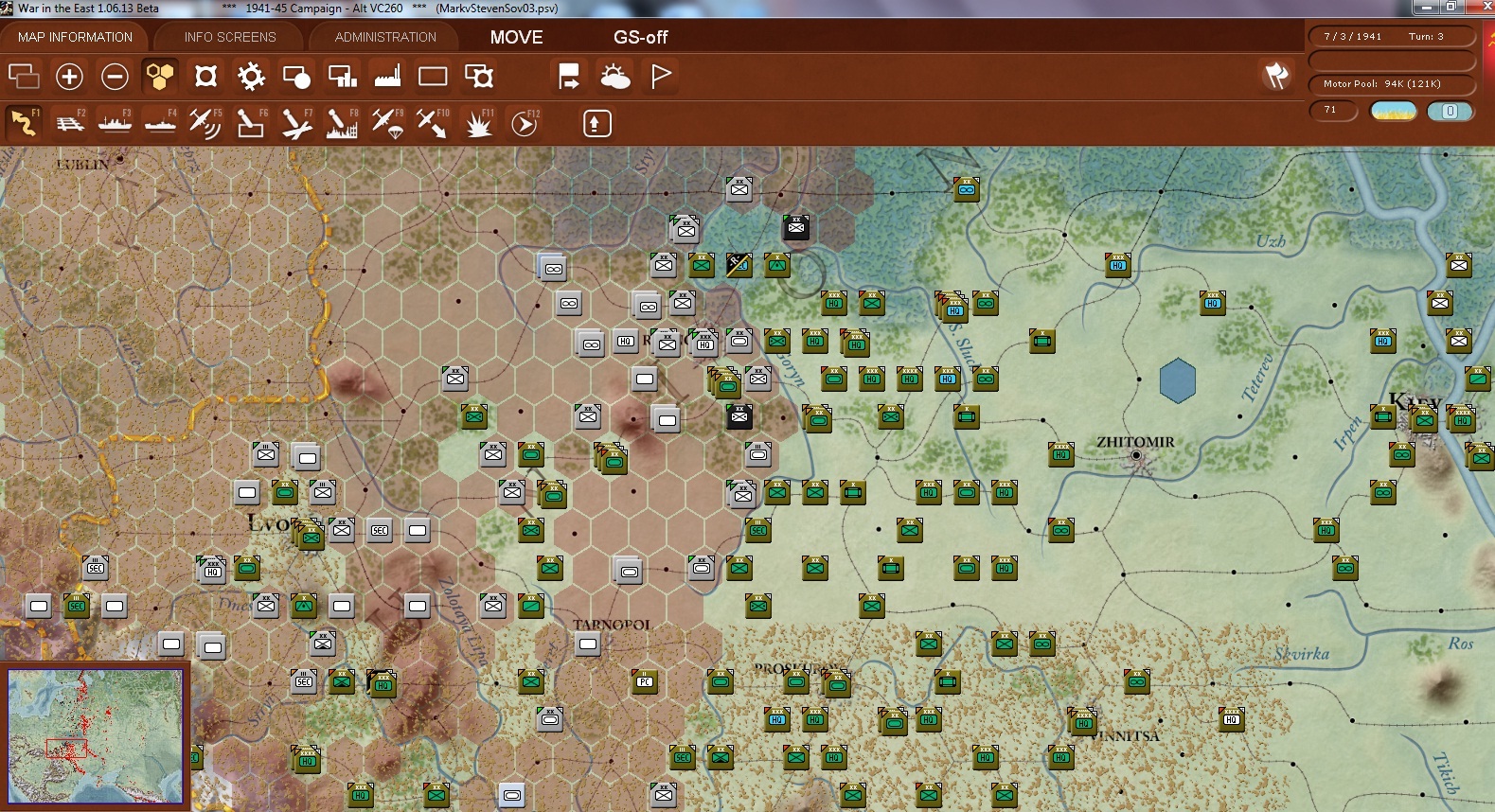The width and height of the screenshot is (1495, 812).
Task: Select the F5 air recon mode
Action: click(x=205, y=123)
